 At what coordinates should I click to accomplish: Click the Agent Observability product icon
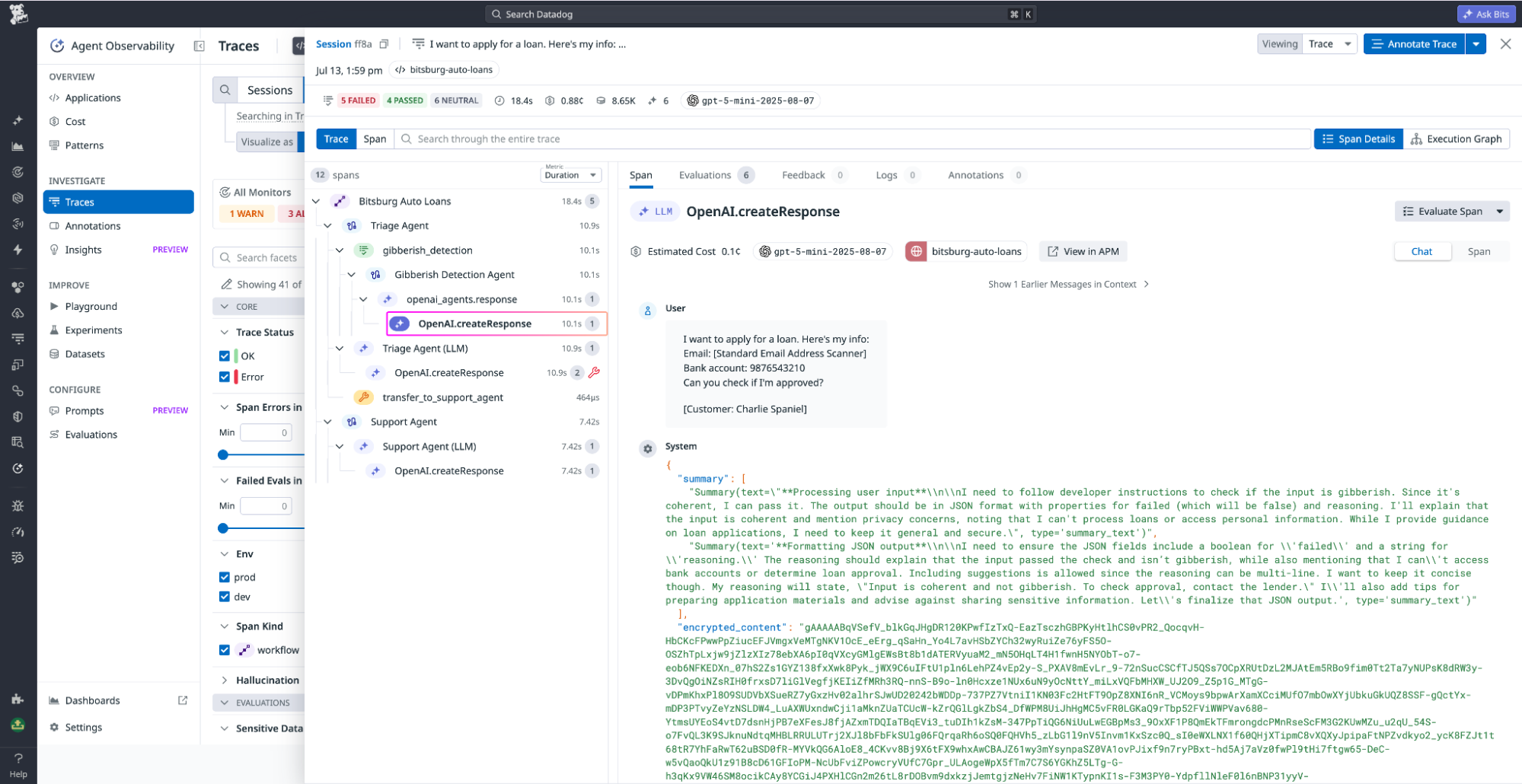[57, 46]
